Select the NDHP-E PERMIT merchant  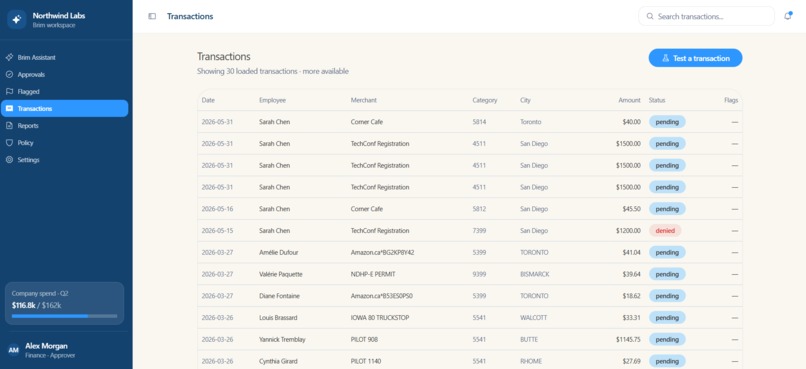pyautogui.click(x=373, y=274)
